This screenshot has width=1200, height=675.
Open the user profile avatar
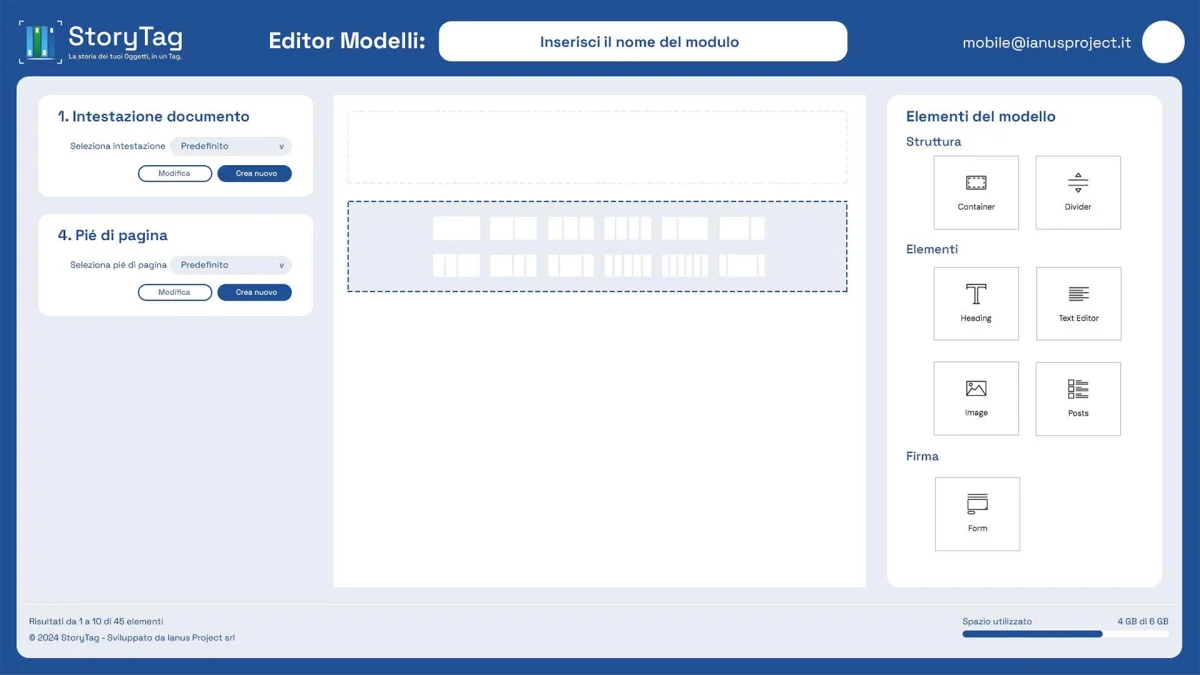click(1162, 42)
